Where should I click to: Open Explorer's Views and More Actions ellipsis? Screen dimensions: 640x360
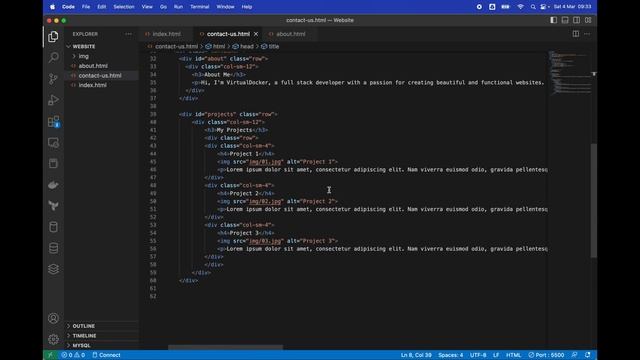(129, 34)
